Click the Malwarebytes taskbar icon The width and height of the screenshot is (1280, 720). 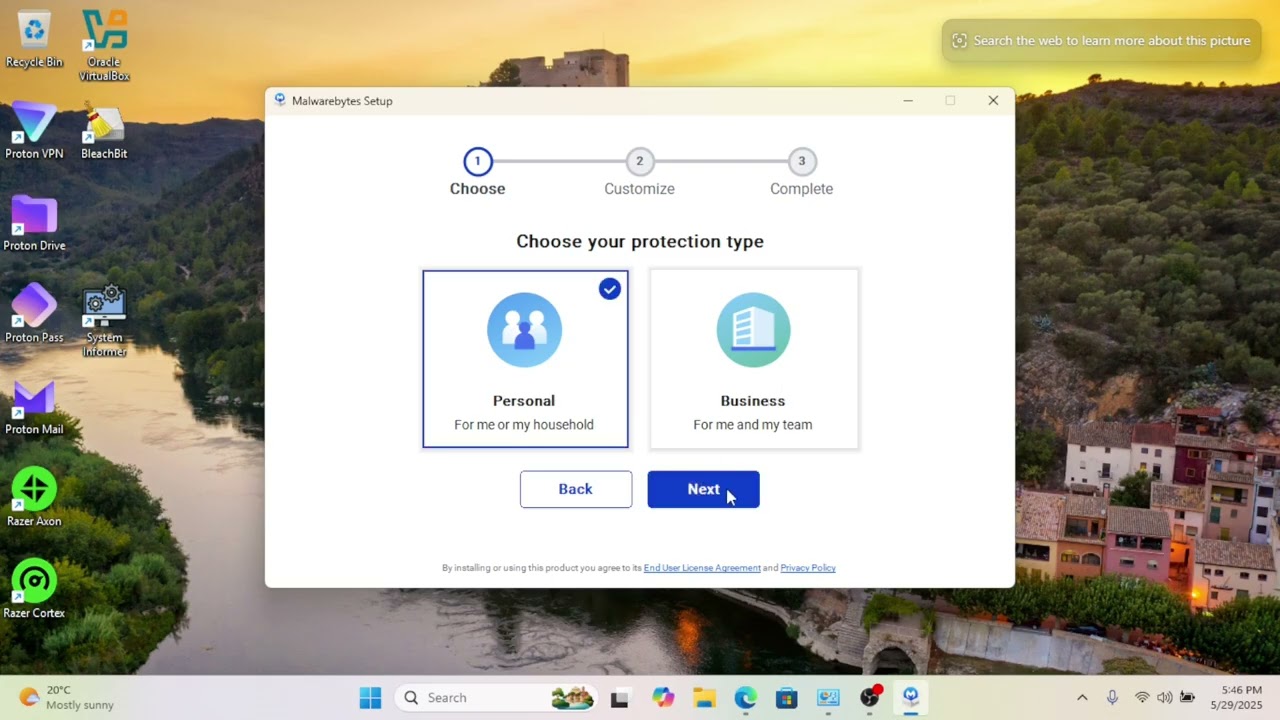[x=911, y=698]
